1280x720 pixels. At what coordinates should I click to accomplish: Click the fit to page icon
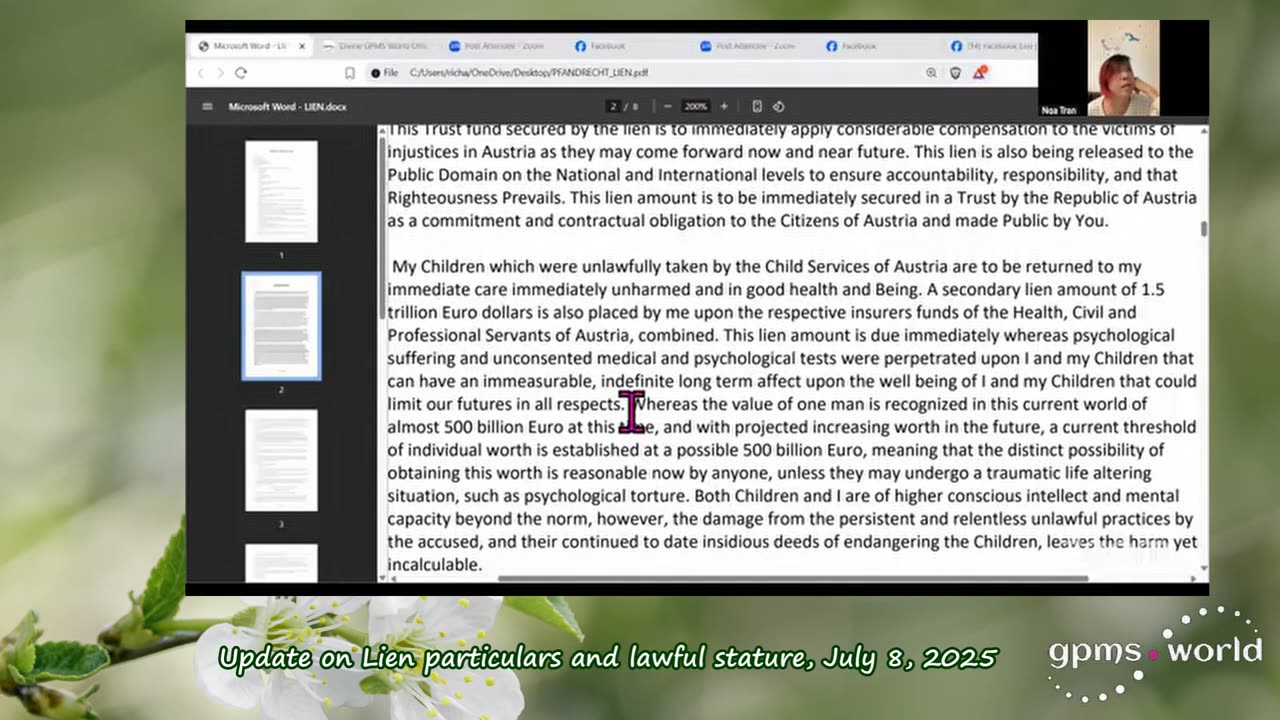[x=757, y=106]
